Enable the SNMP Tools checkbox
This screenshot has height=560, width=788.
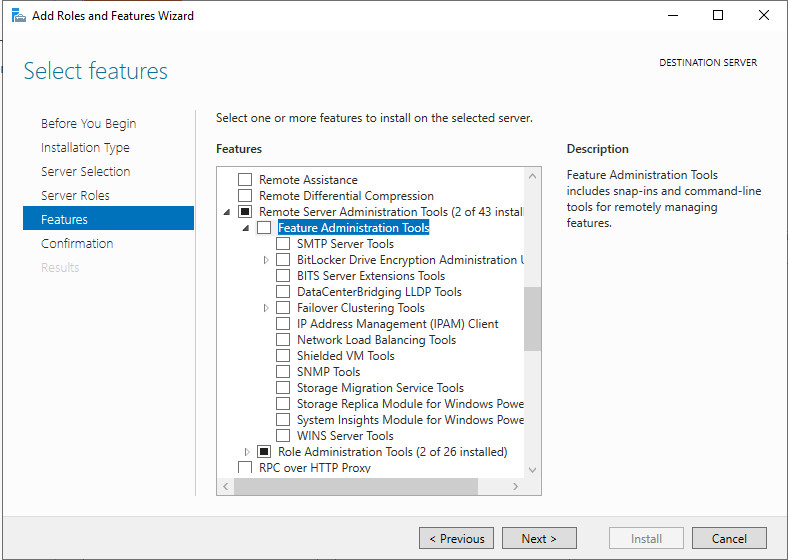click(283, 372)
